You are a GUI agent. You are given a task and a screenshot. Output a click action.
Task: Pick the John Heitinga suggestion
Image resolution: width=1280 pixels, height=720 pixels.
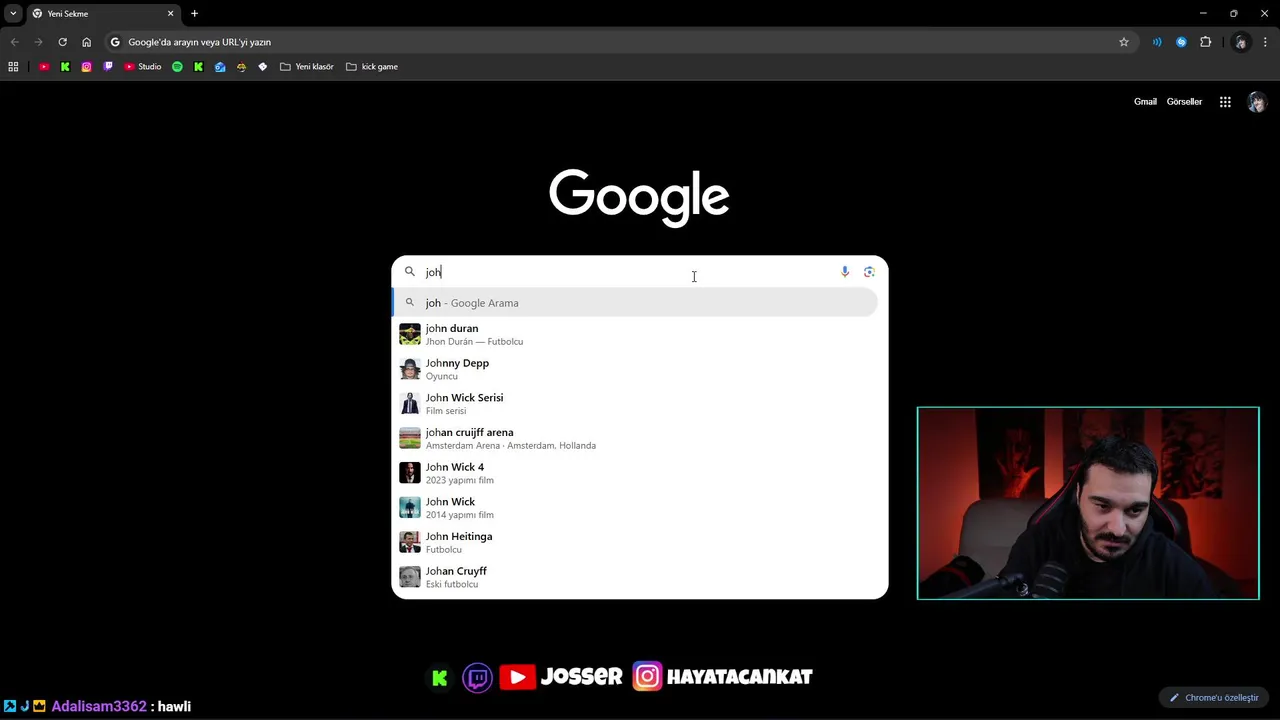(635, 542)
